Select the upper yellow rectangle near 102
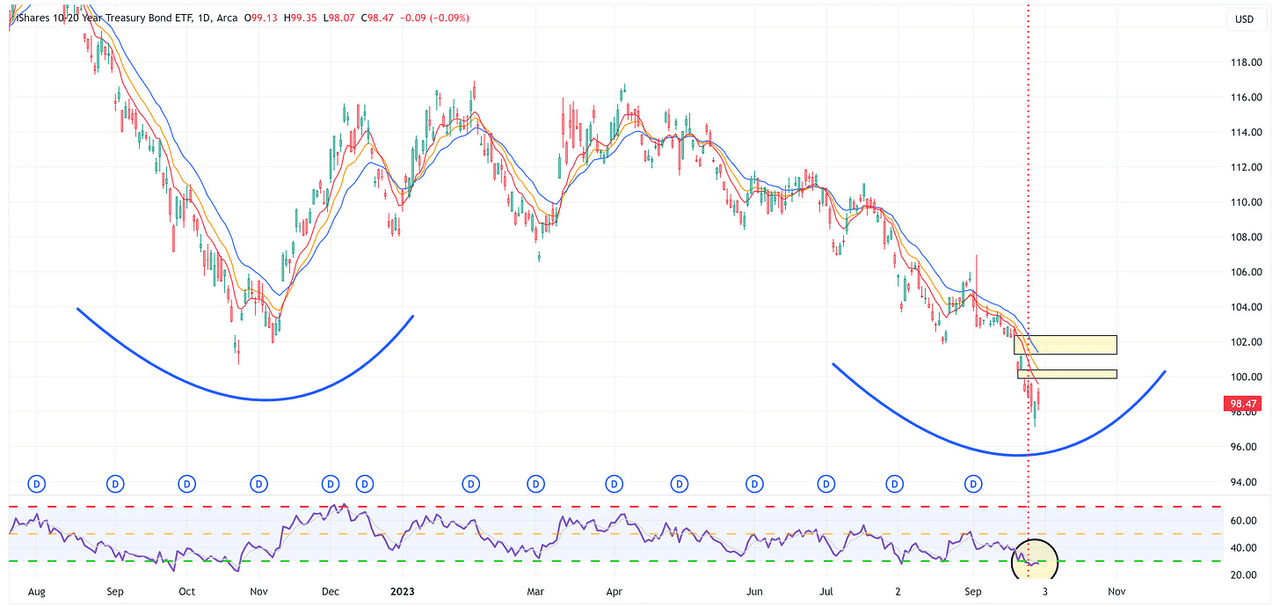Screen dimensions: 1280x607 [x=1065, y=345]
